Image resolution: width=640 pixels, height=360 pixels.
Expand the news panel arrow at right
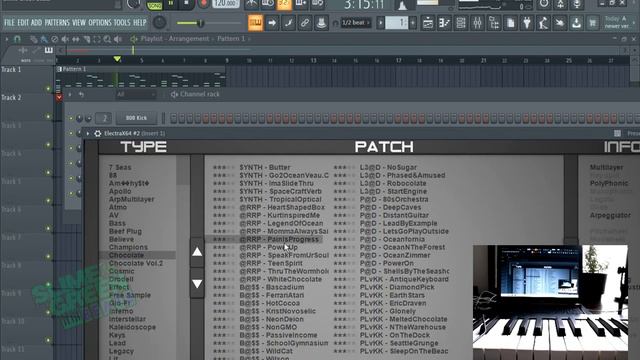pyautogui.click(x=635, y=23)
